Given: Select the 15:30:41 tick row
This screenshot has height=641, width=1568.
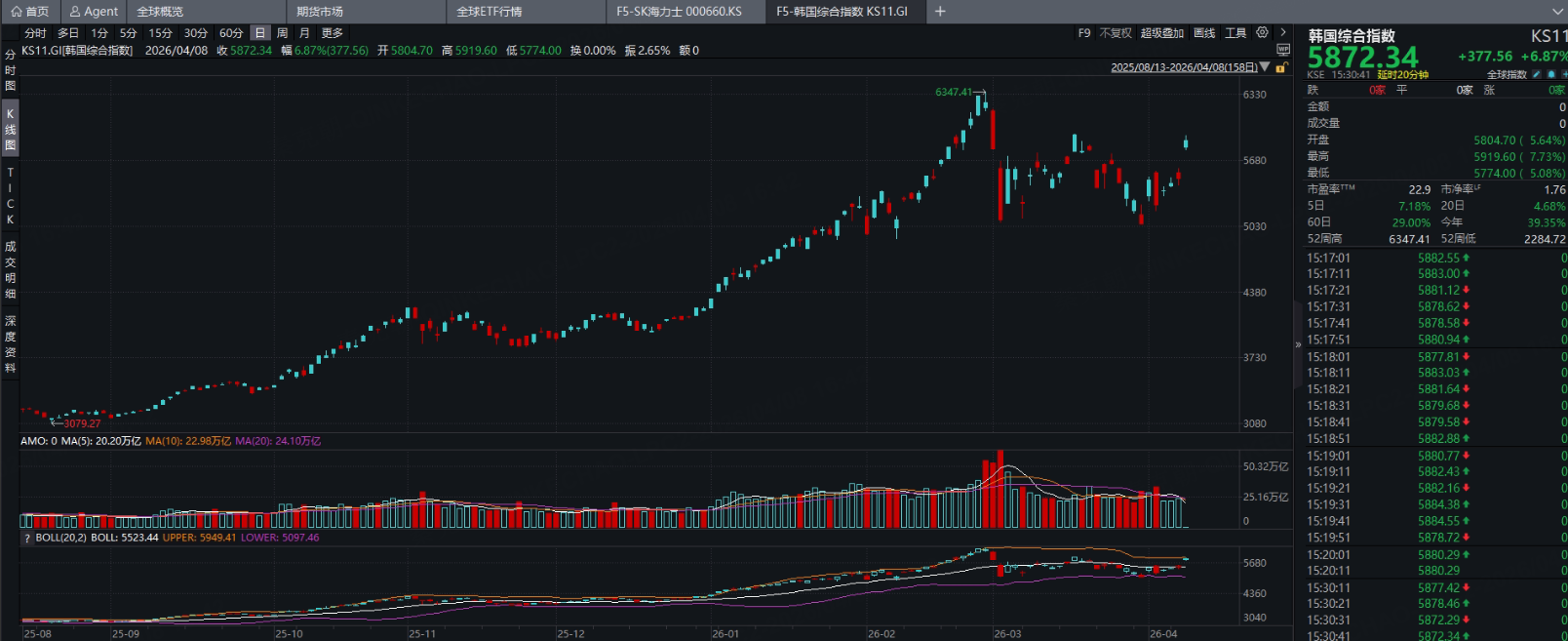Looking at the screenshot, I should click(1435, 635).
